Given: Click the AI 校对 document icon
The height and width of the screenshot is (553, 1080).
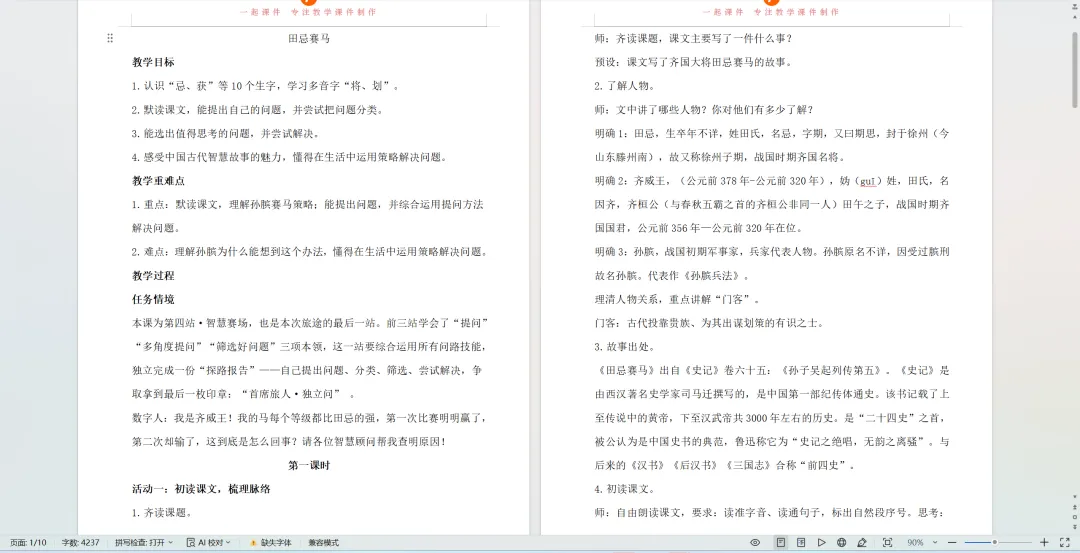Looking at the screenshot, I should coord(191,543).
